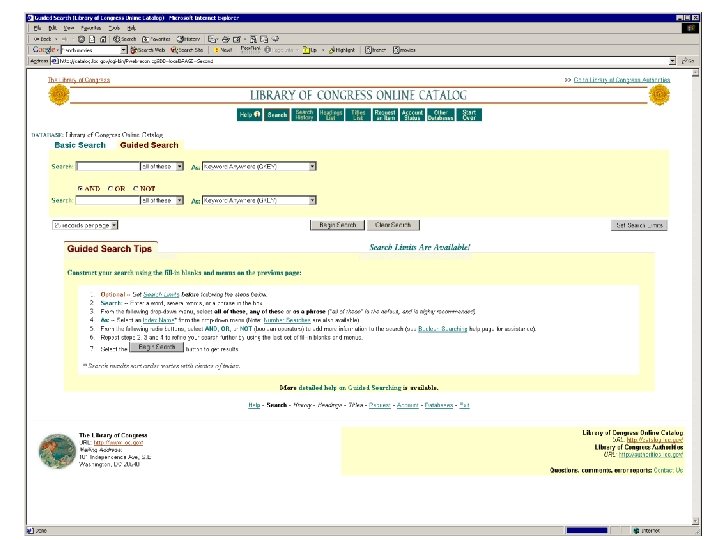
Task: Click the Start Over navigation button
Action: pyautogui.click(x=469, y=114)
